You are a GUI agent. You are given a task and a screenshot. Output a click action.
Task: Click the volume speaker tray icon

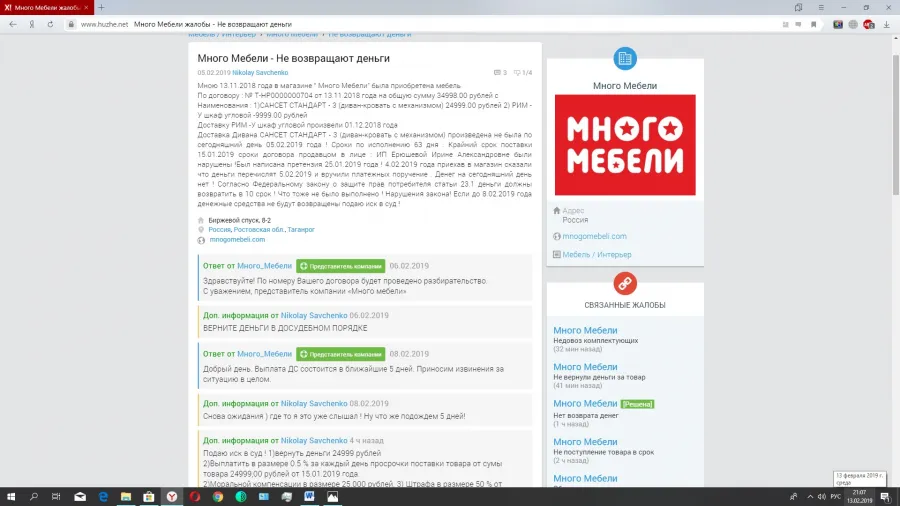click(821, 497)
